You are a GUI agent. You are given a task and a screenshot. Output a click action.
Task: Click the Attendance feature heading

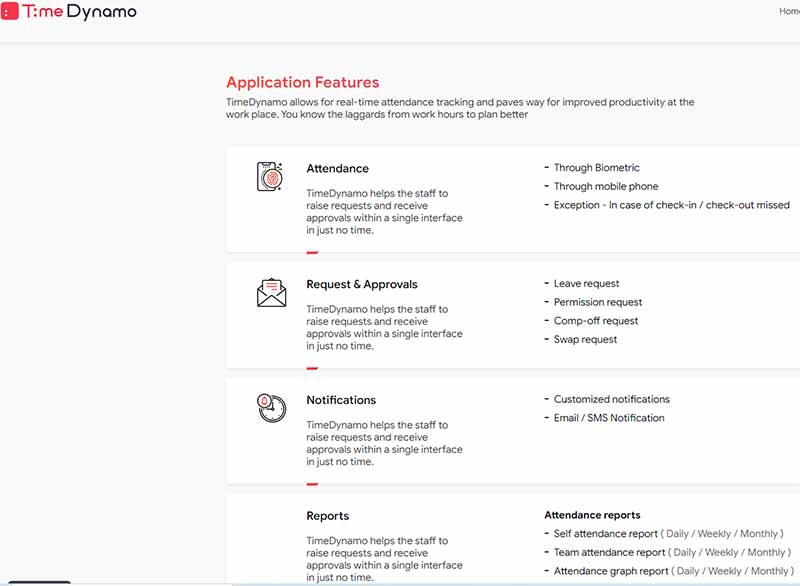(x=337, y=169)
